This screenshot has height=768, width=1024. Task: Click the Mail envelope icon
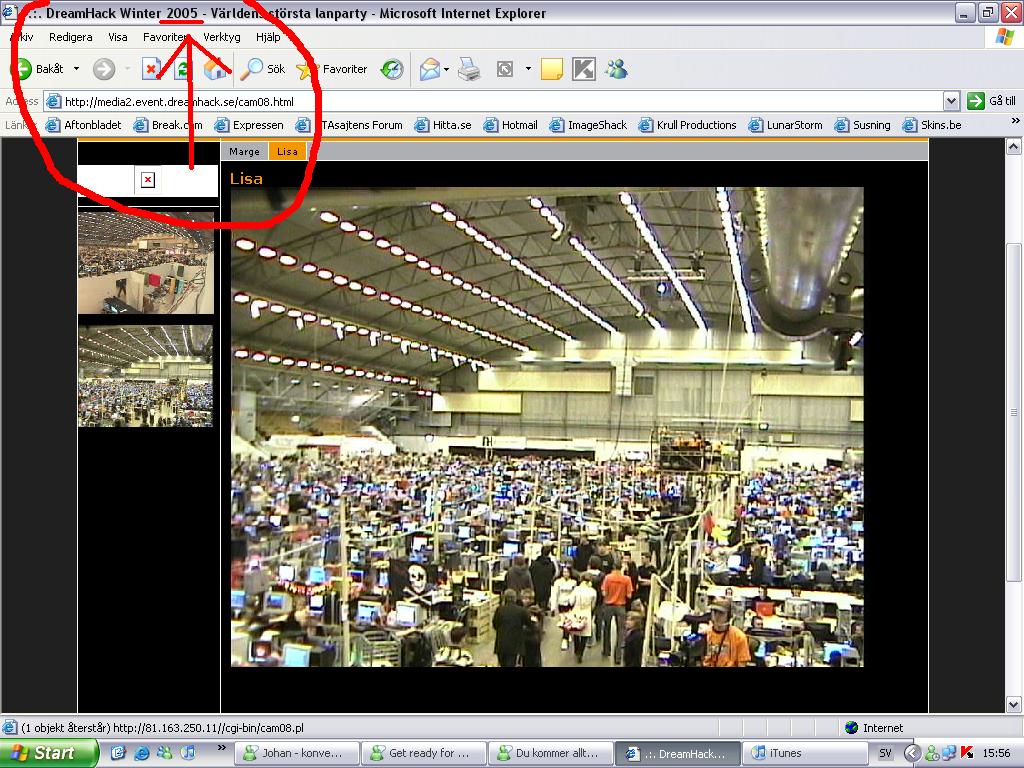429,69
